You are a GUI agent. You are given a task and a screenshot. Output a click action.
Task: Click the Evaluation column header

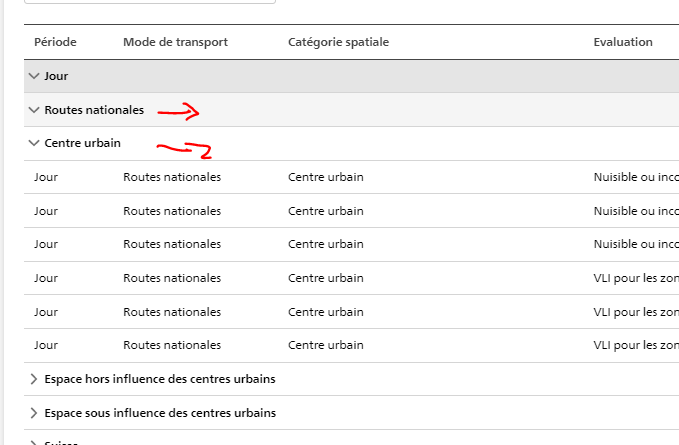point(623,42)
